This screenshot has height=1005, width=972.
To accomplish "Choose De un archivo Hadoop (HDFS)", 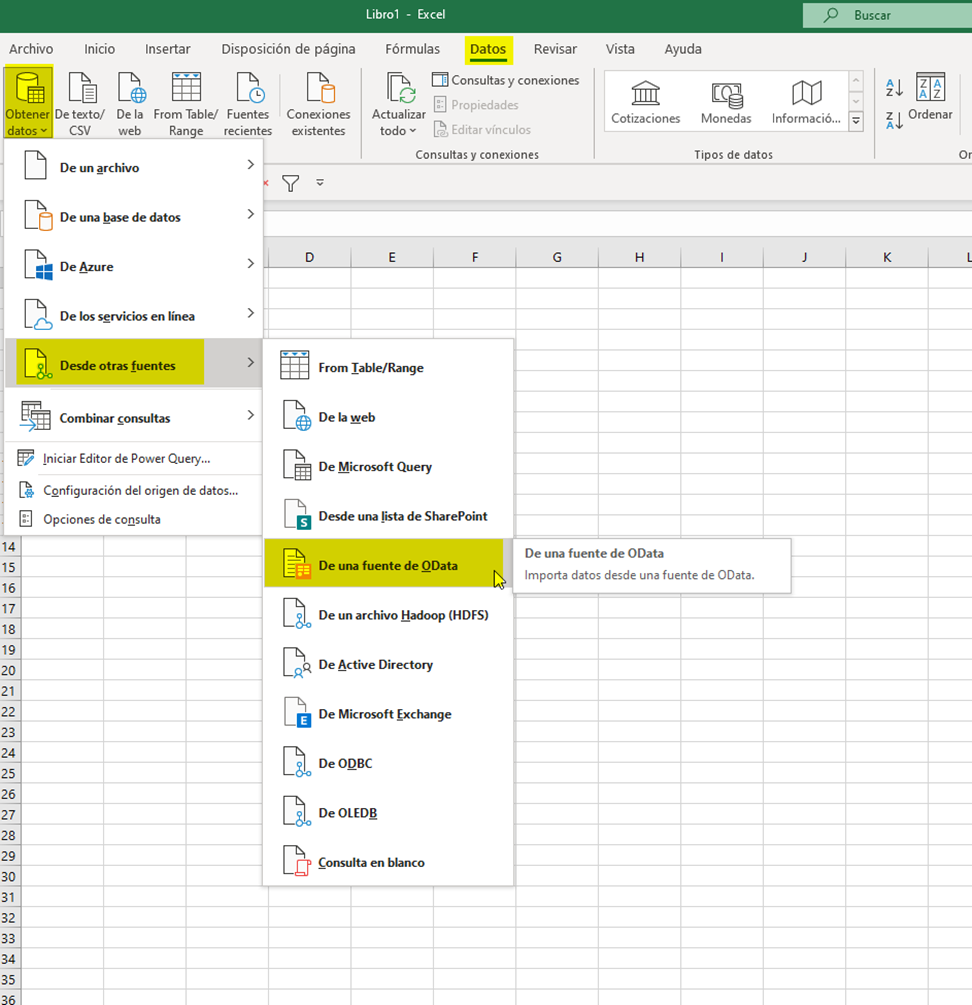I will click(388, 615).
